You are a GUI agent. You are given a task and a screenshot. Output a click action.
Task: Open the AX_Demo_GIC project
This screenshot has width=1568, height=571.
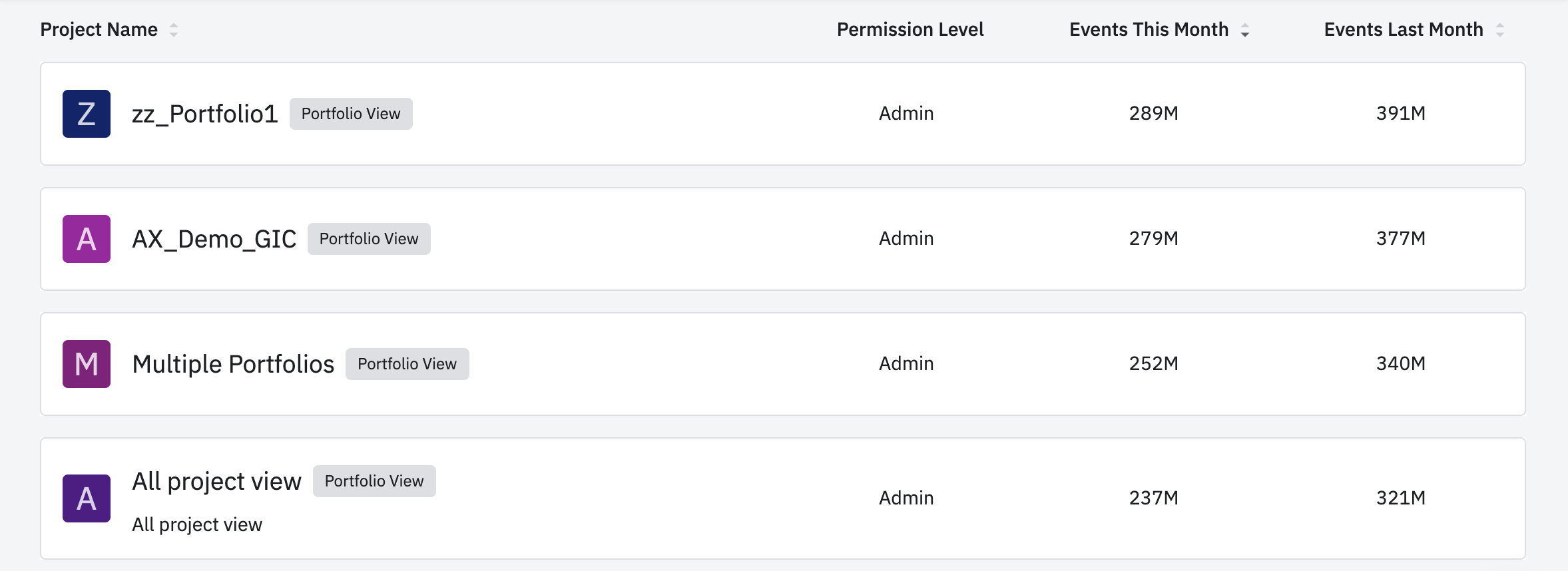(x=214, y=239)
